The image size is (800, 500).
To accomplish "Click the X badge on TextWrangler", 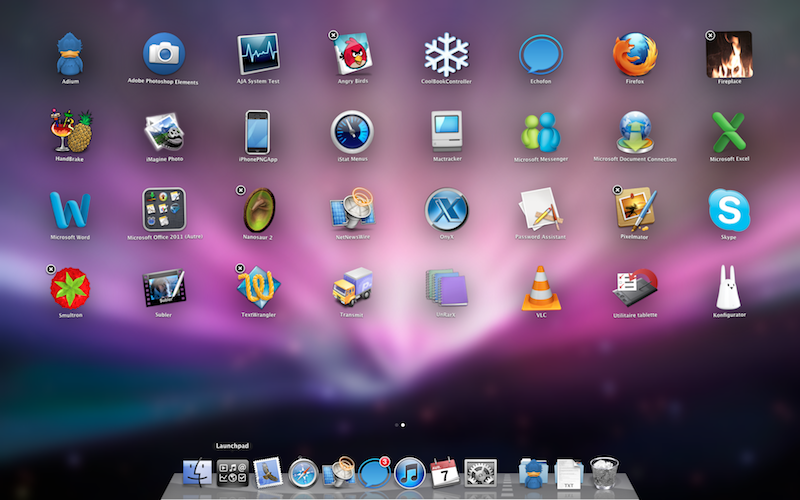I will point(240,268).
